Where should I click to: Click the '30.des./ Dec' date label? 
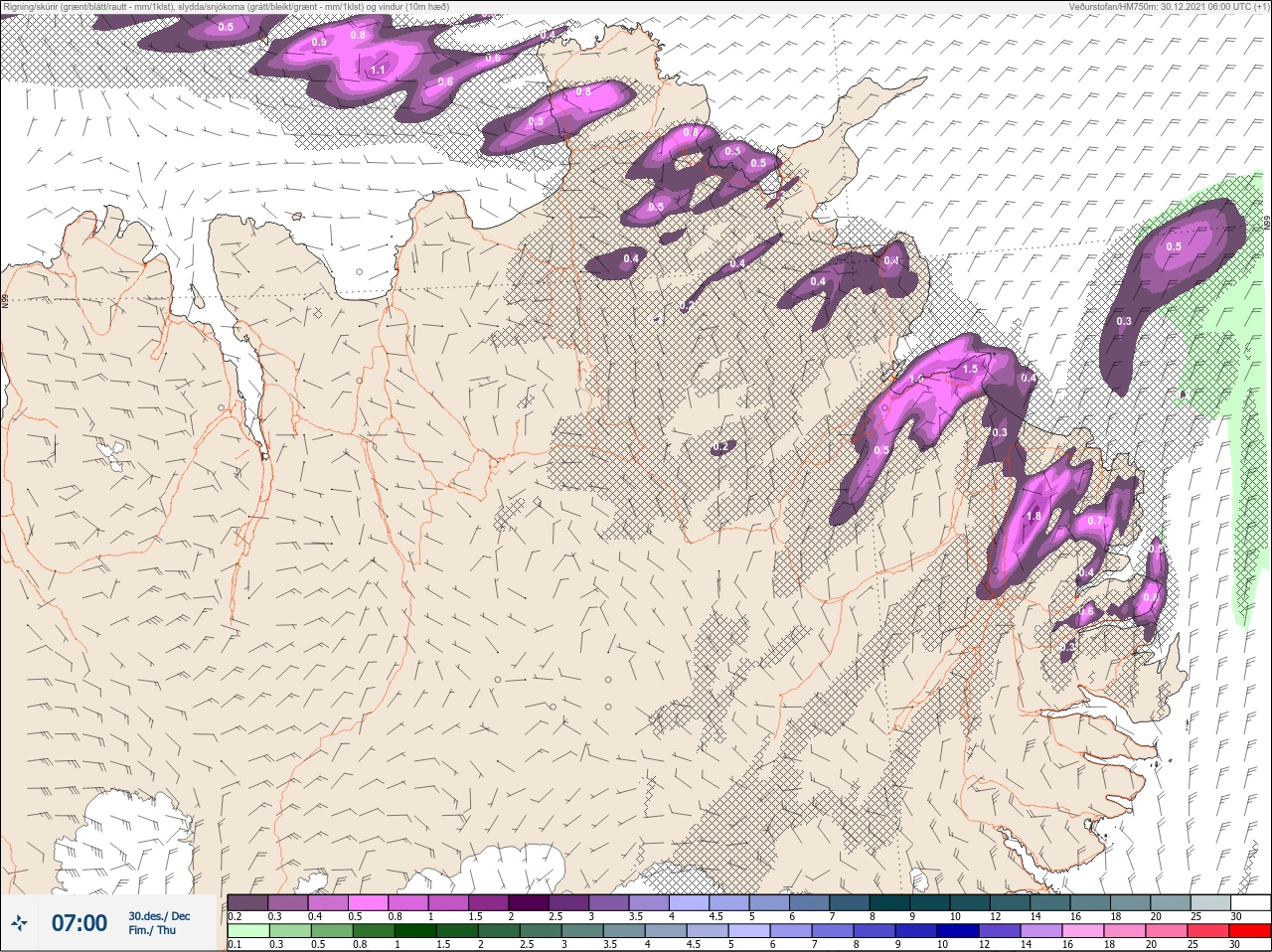click(x=159, y=916)
